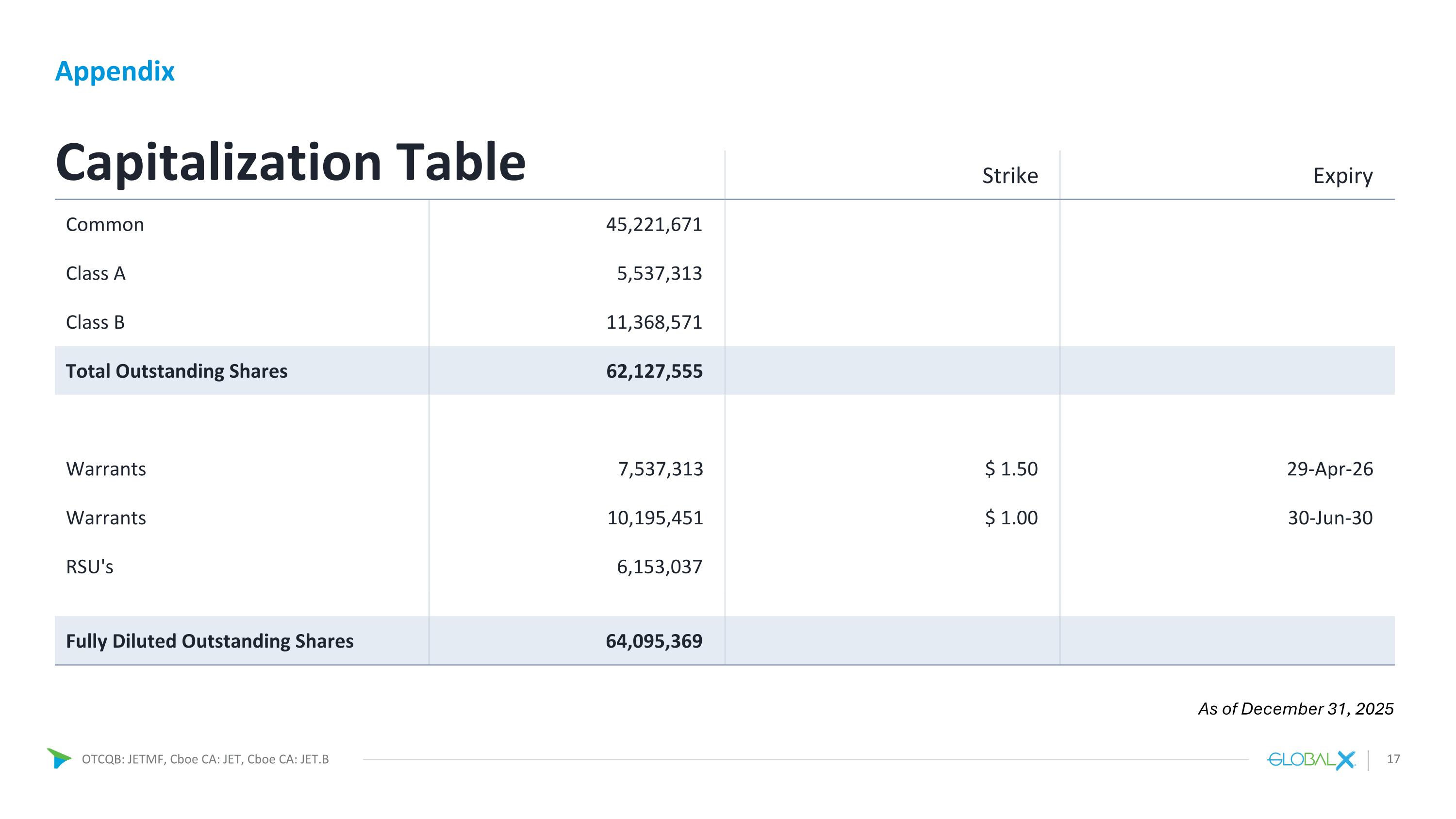Click the Class A share count 5,537,313

click(659, 273)
